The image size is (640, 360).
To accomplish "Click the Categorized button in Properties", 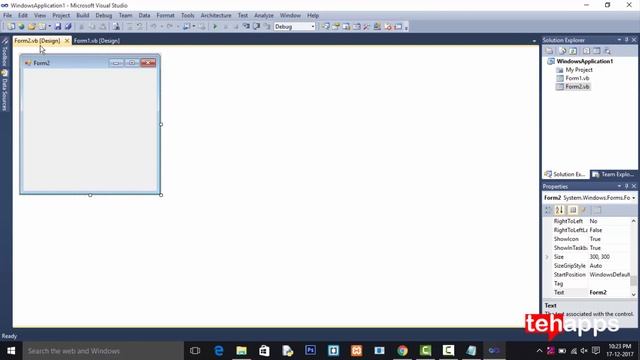I will (549, 210).
